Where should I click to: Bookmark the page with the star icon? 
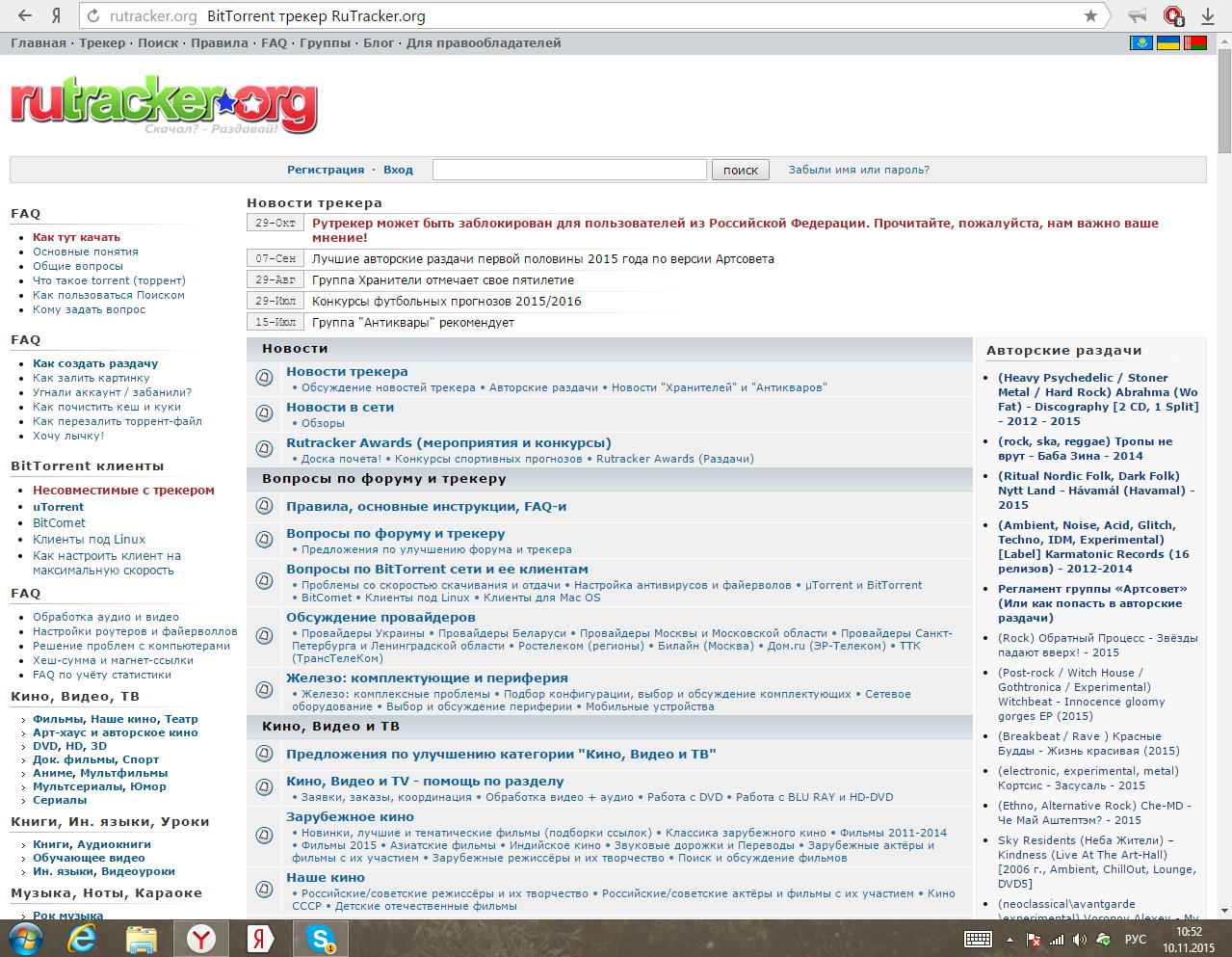click(1090, 15)
